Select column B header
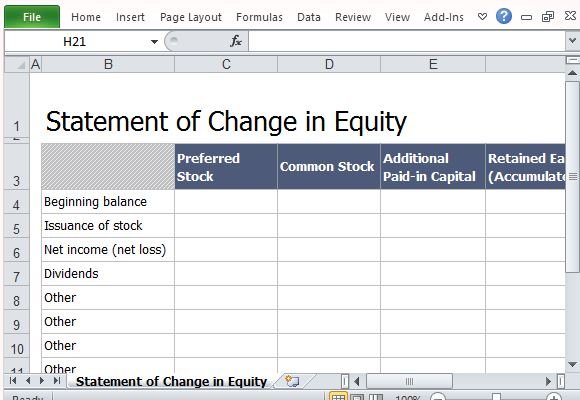580x400 pixels. pos(108,64)
